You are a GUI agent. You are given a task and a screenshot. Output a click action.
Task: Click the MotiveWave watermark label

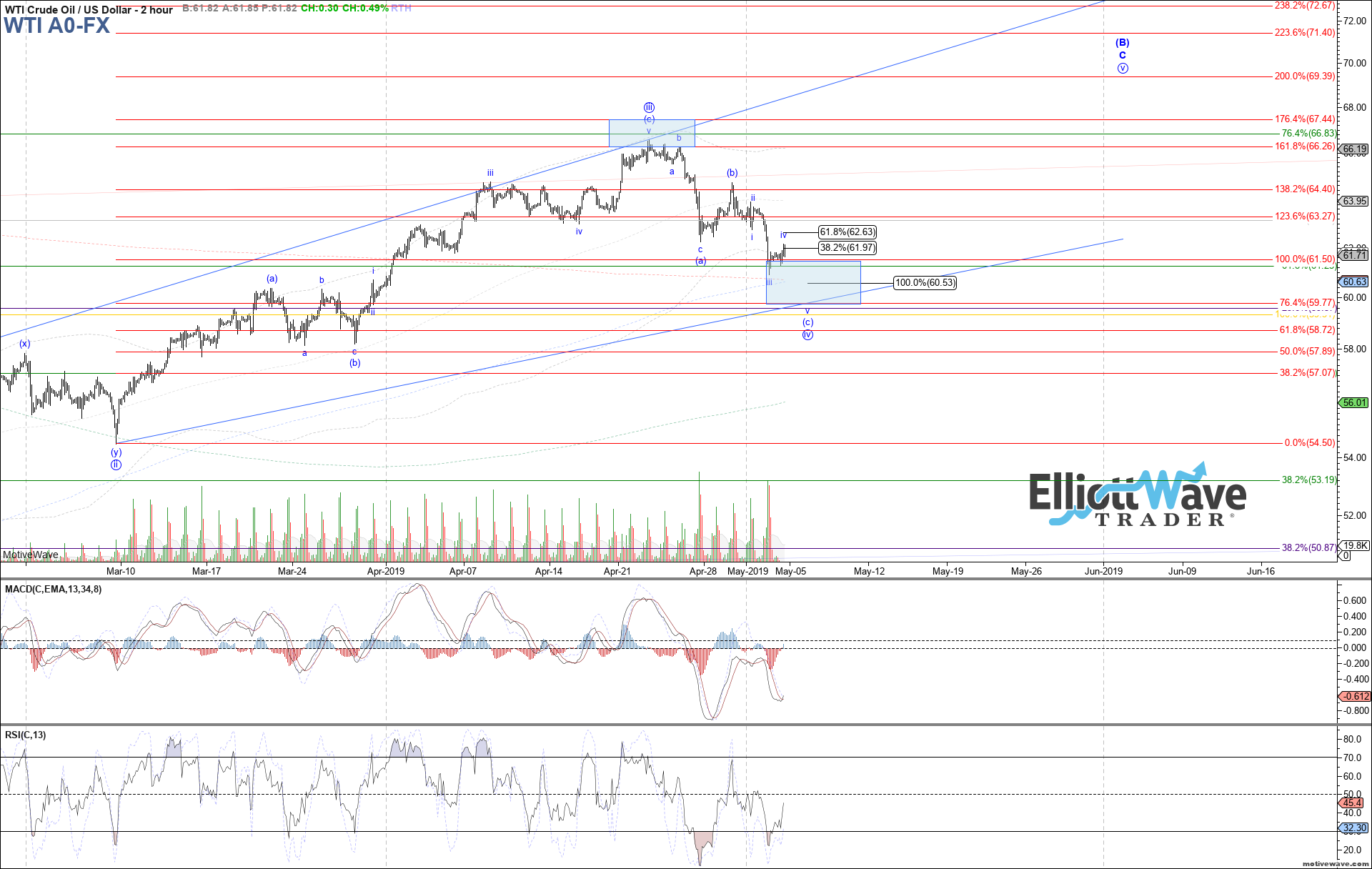click(x=31, y=555)
